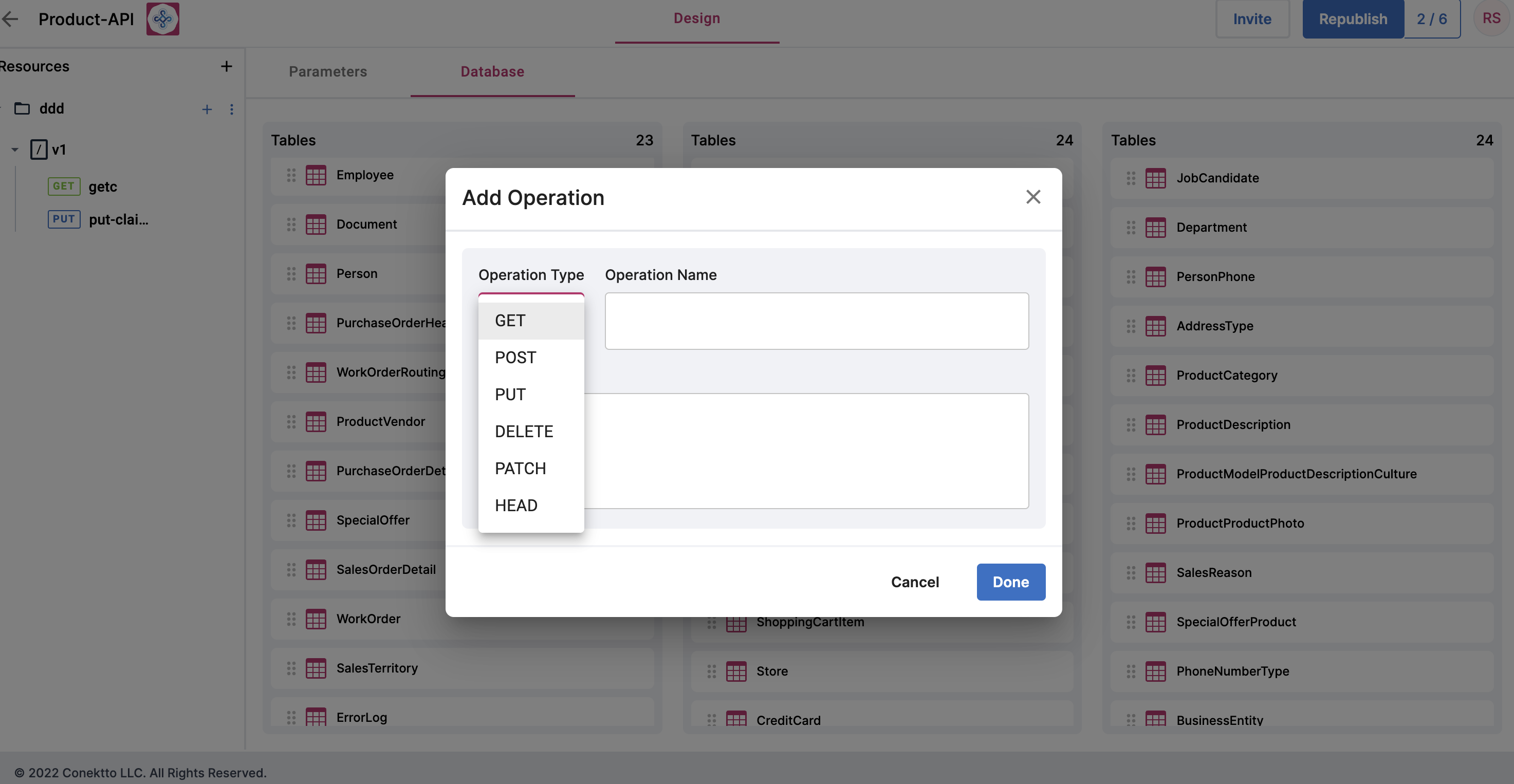Click the Done button

pos(1010,582)
